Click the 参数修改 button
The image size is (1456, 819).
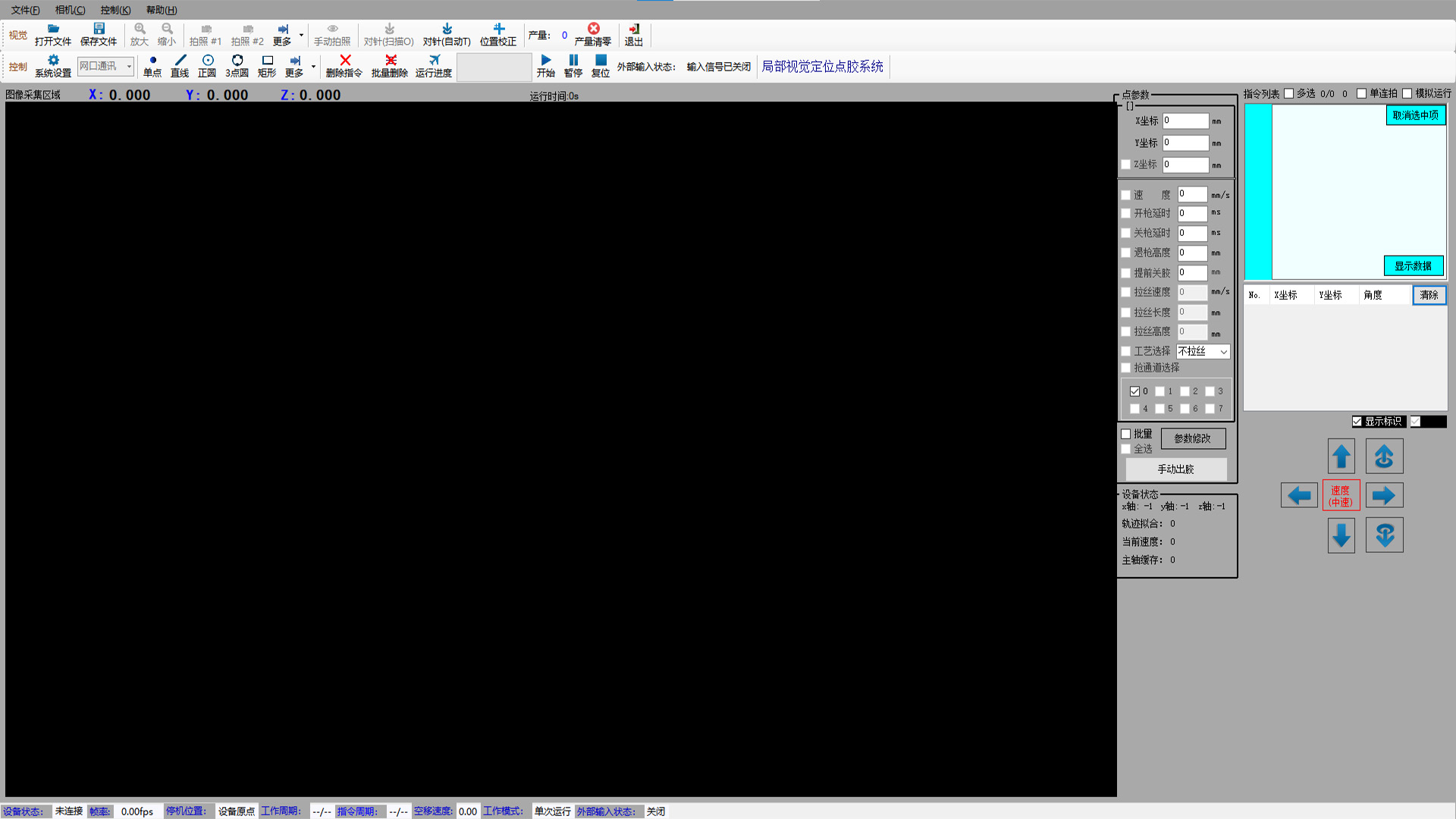(1192, 438)
